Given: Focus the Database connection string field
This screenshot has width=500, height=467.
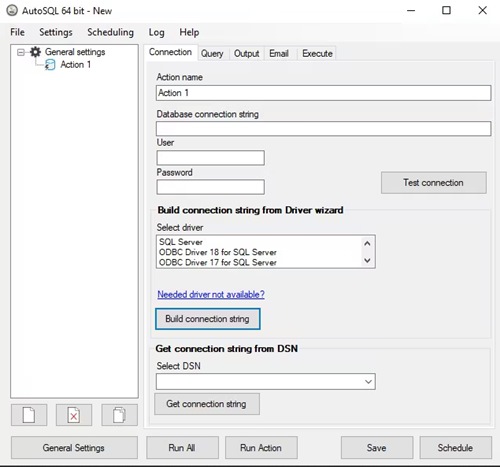Looking at the screenshot, I should [x=323, y=129].
